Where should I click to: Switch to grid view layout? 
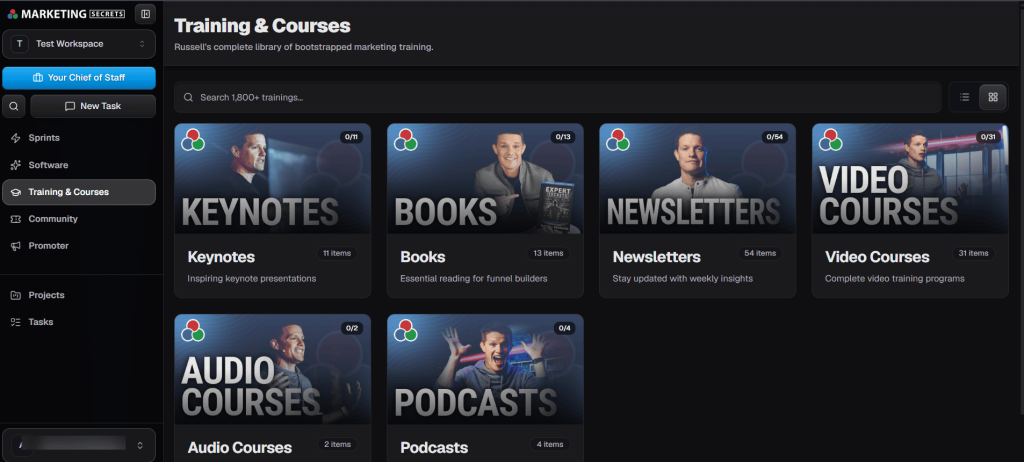(x=993, y=97)
